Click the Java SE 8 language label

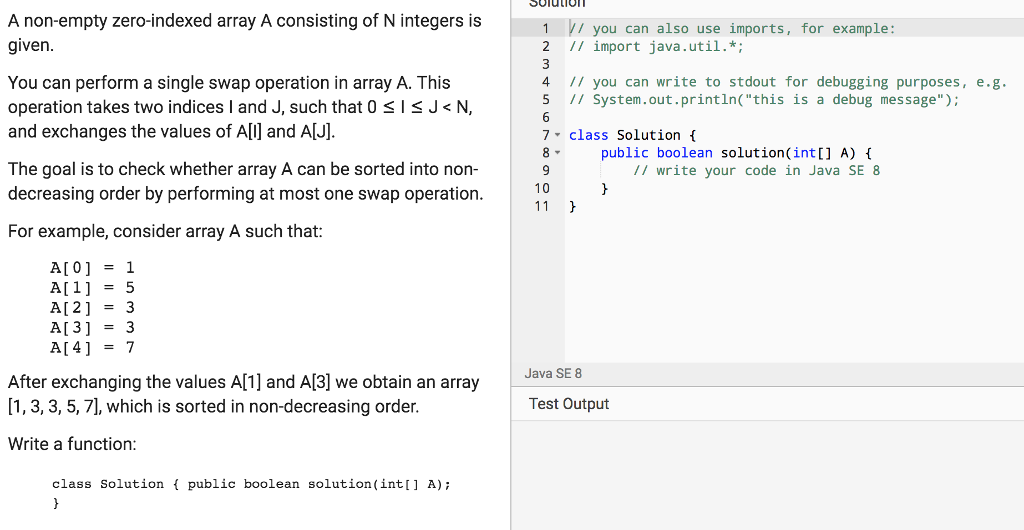click(x=553, y=373)
